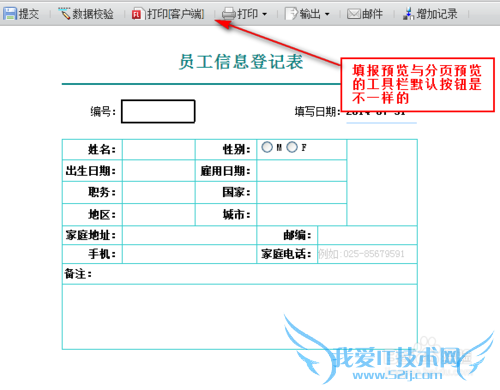Click the 雇用日期: label text
500x390 pixels.
point(225,171)
